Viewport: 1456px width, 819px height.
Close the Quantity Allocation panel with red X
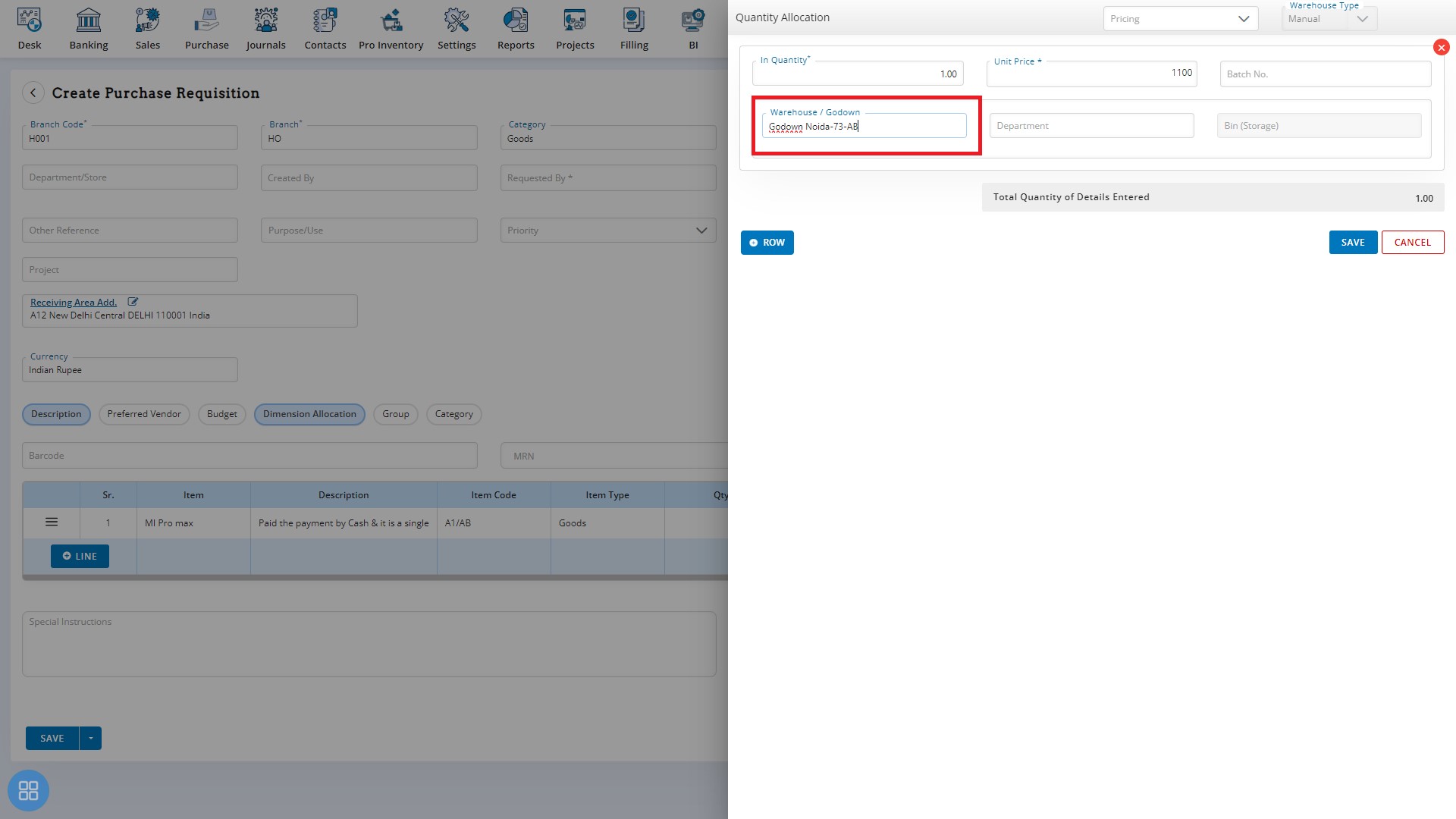1442,47
